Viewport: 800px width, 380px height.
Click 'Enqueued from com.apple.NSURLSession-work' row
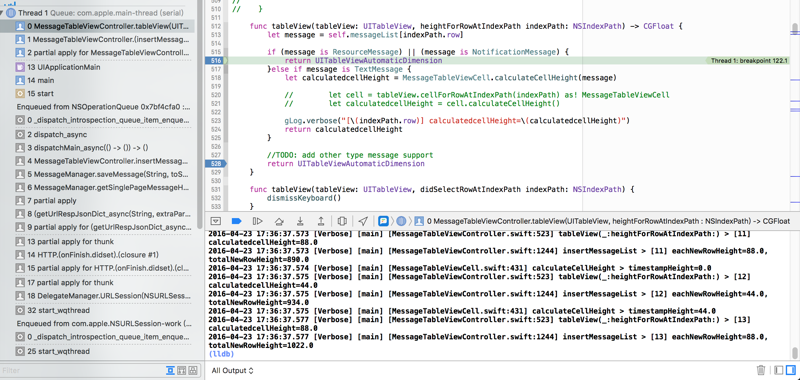pyautogui.click(x=97, y=323)
